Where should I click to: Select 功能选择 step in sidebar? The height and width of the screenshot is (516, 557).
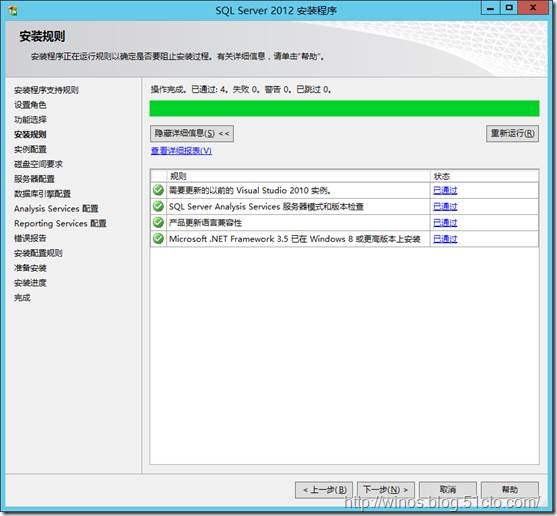[30, 120]
